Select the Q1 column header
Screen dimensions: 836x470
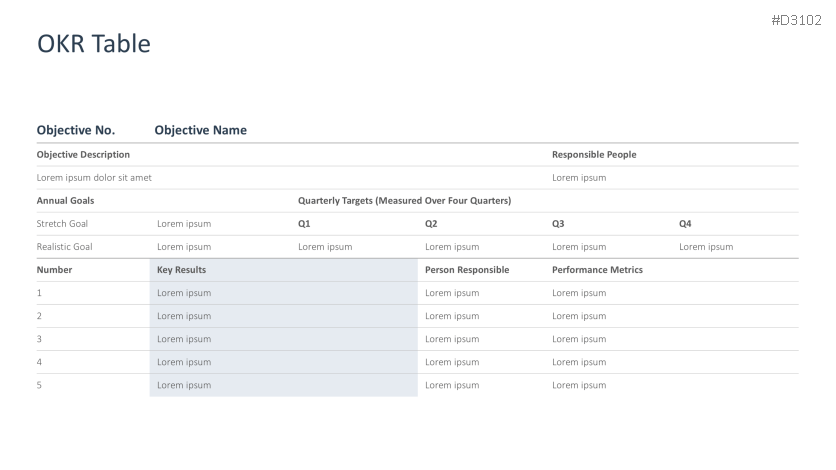tap(304, 224)
